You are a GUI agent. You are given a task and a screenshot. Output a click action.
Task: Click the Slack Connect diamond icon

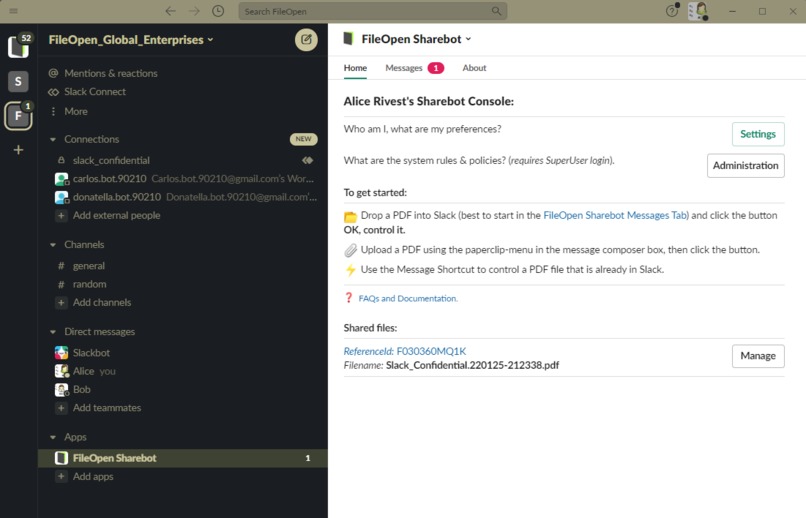click(53, 92)
